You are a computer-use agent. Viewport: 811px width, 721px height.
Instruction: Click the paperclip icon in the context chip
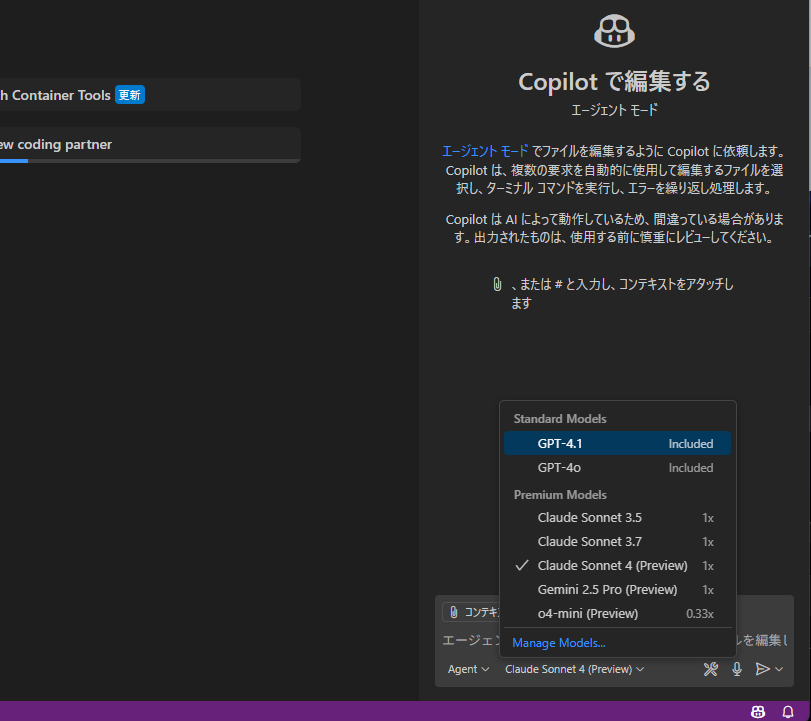[454, 612]
